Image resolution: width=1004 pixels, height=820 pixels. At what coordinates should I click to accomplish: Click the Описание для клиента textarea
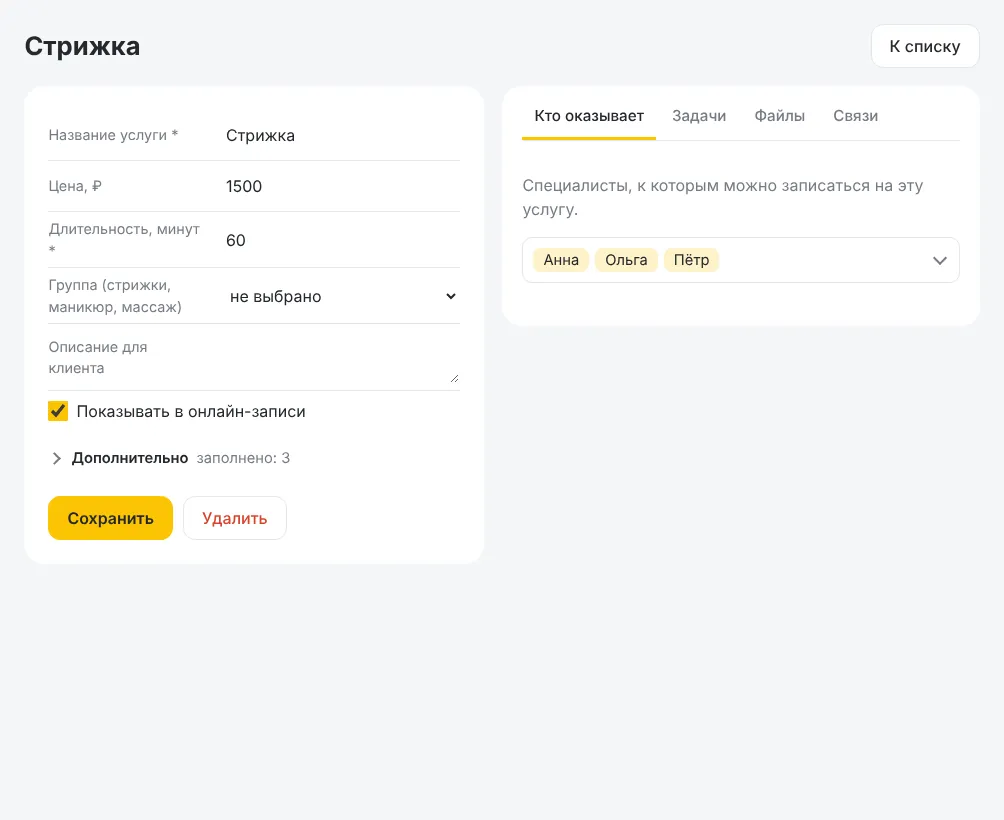(341, 357)
